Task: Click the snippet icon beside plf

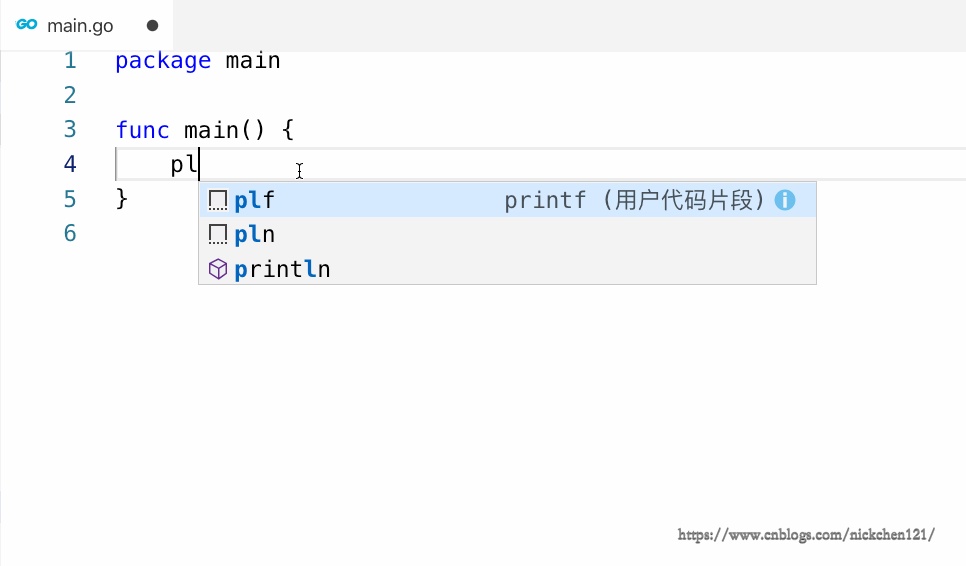Action: pyautogui.click(x=218, y=201)
